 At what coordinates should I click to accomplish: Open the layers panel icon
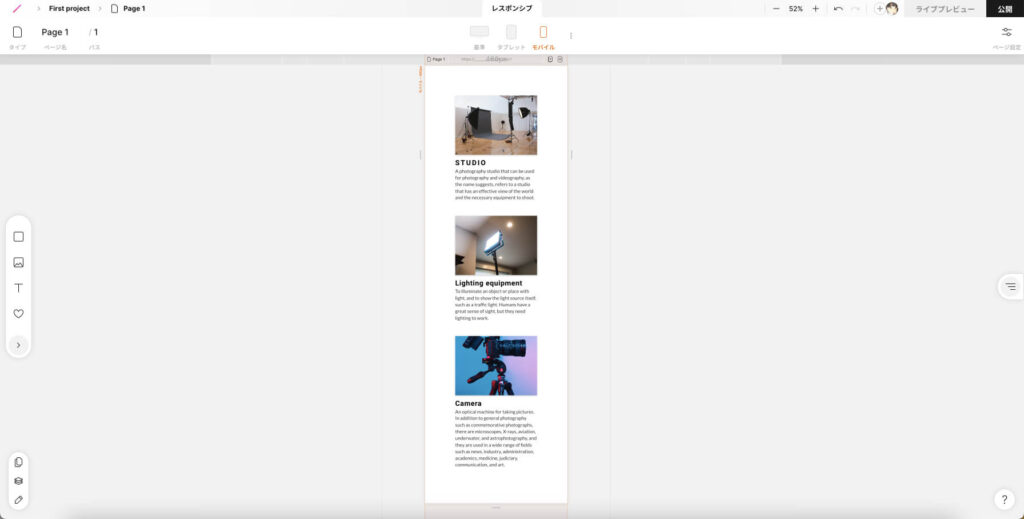point(18,481)
